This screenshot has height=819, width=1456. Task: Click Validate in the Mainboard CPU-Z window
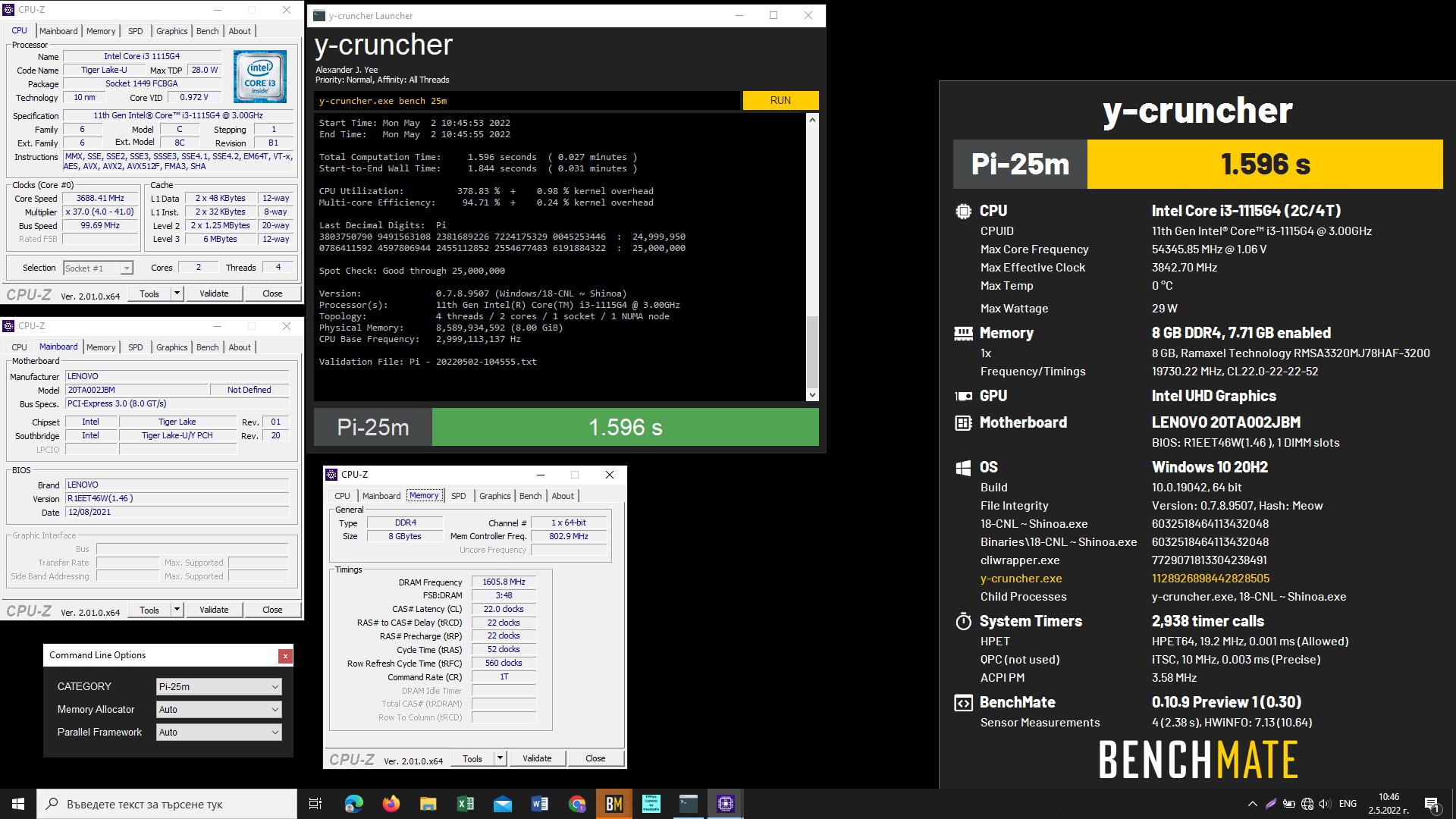coord(214,610)
